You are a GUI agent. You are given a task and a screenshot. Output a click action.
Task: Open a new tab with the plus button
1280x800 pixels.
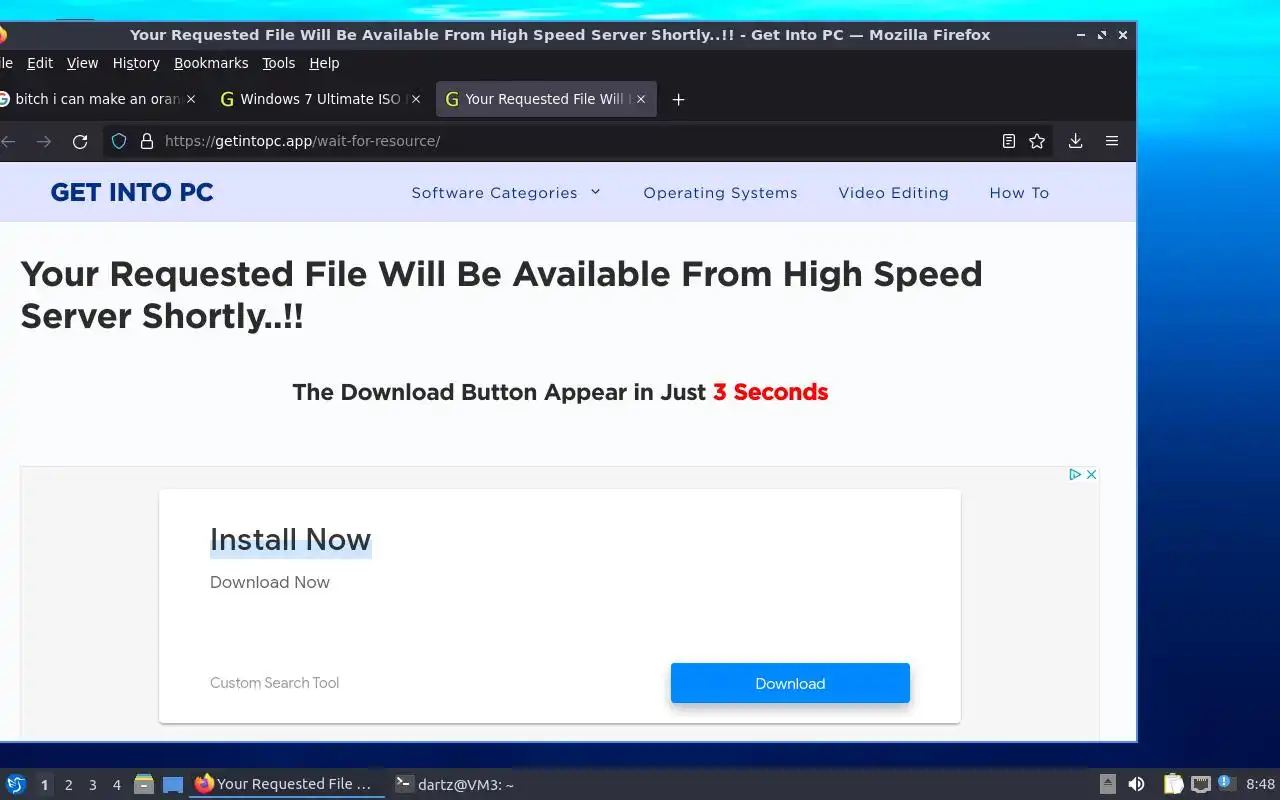tap(678, 99)
